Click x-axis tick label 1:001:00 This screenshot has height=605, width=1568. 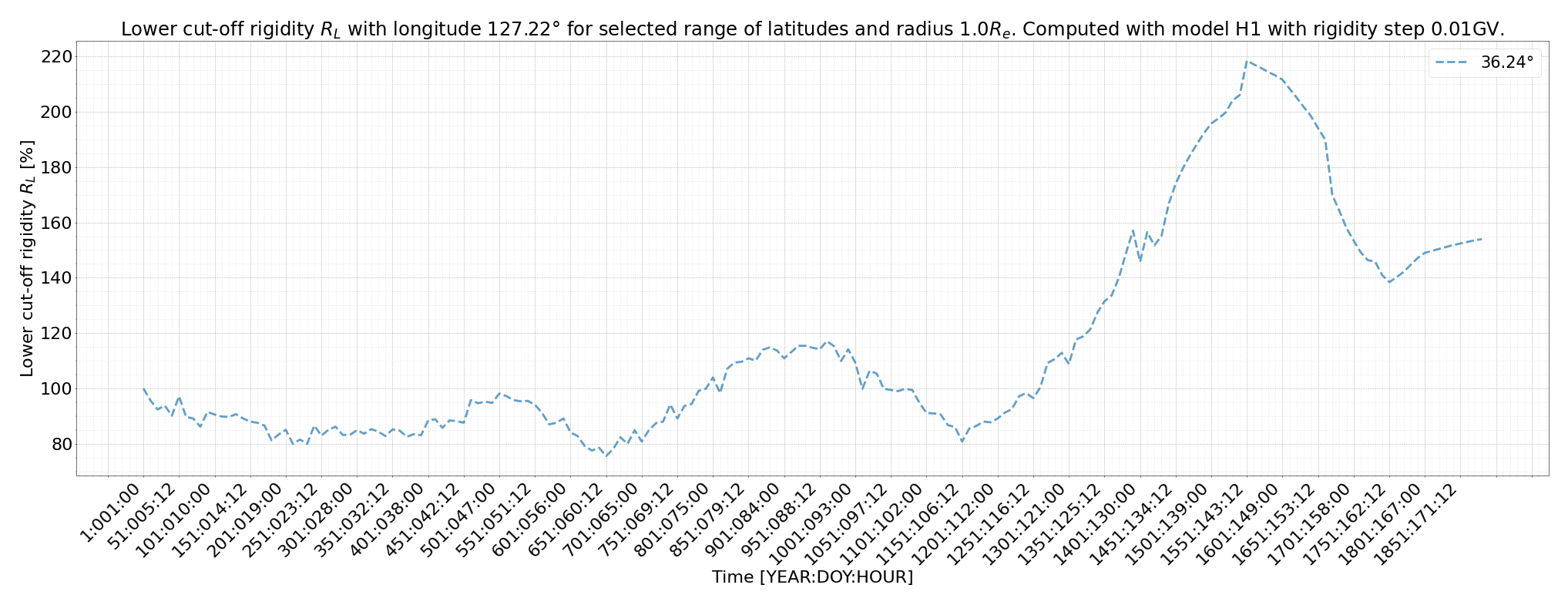pos(111,513)
